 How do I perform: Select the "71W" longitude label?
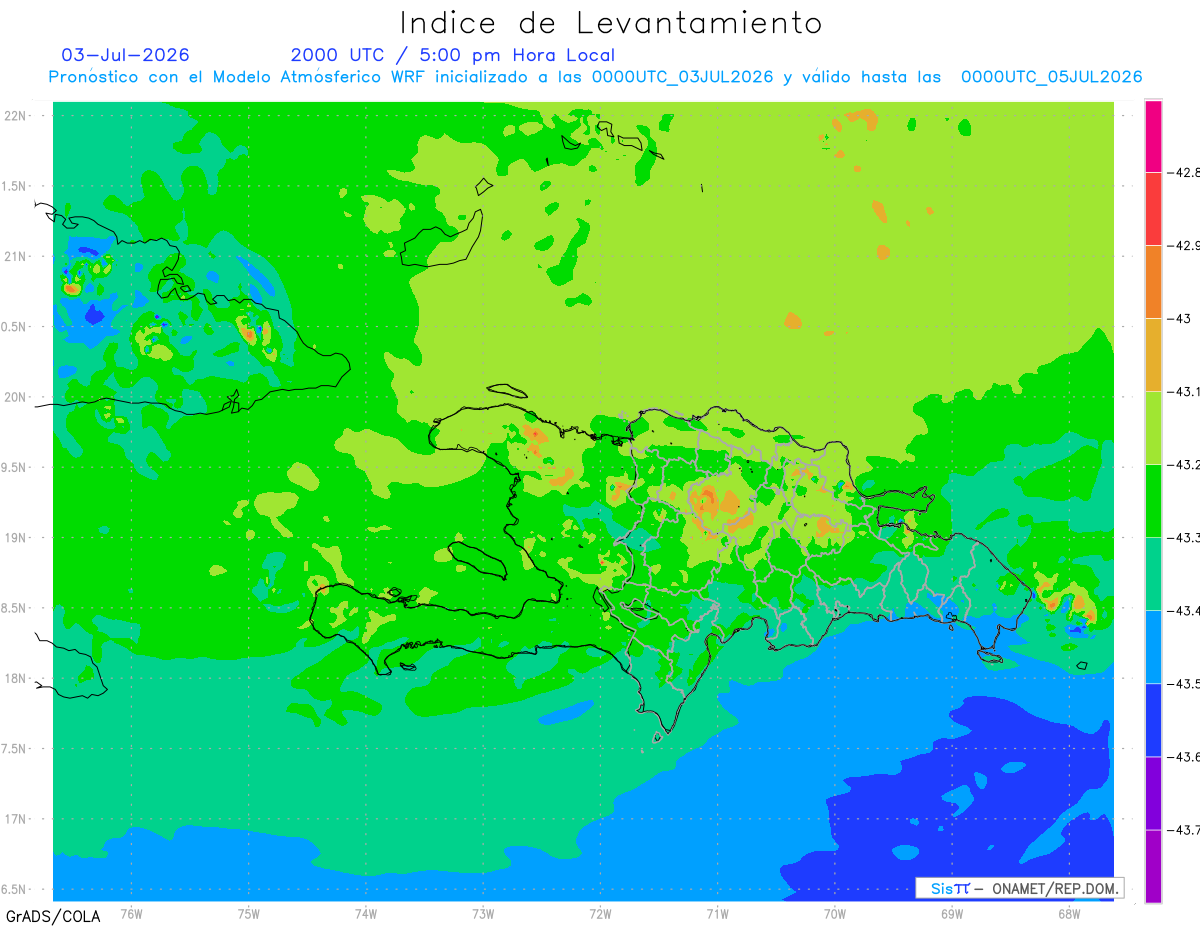point(717,914)
